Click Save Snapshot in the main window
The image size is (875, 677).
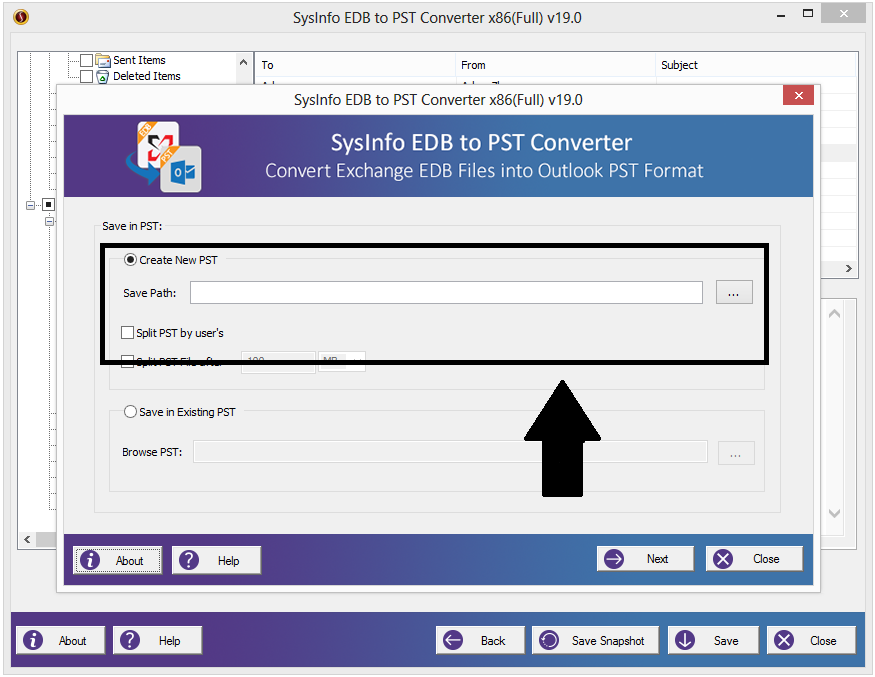tap(595, 640)
